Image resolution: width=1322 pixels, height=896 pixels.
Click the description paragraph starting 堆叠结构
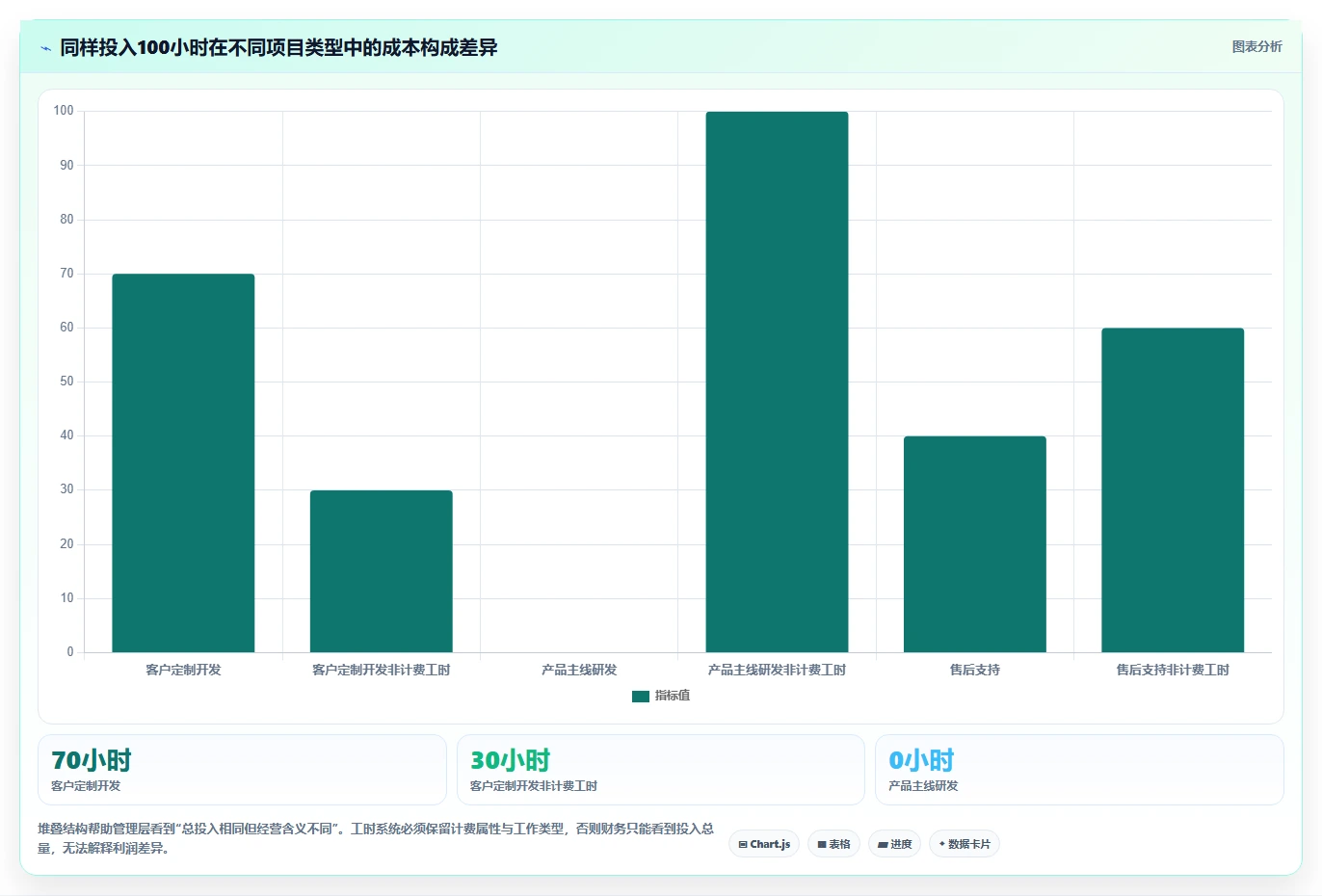coord(376,838)
